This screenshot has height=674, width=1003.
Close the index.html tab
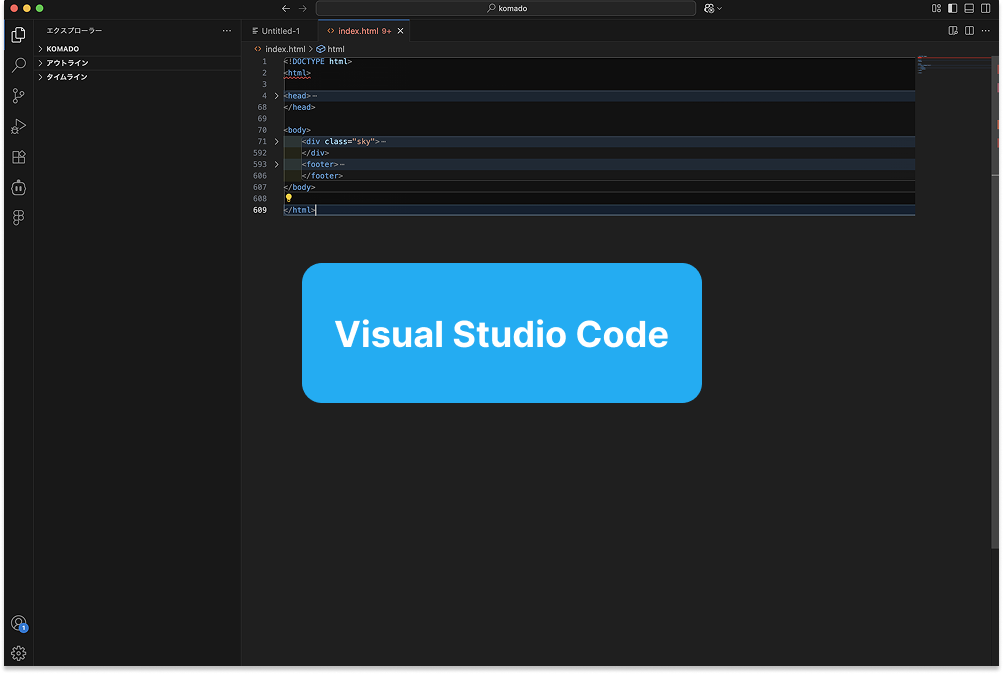400,31
